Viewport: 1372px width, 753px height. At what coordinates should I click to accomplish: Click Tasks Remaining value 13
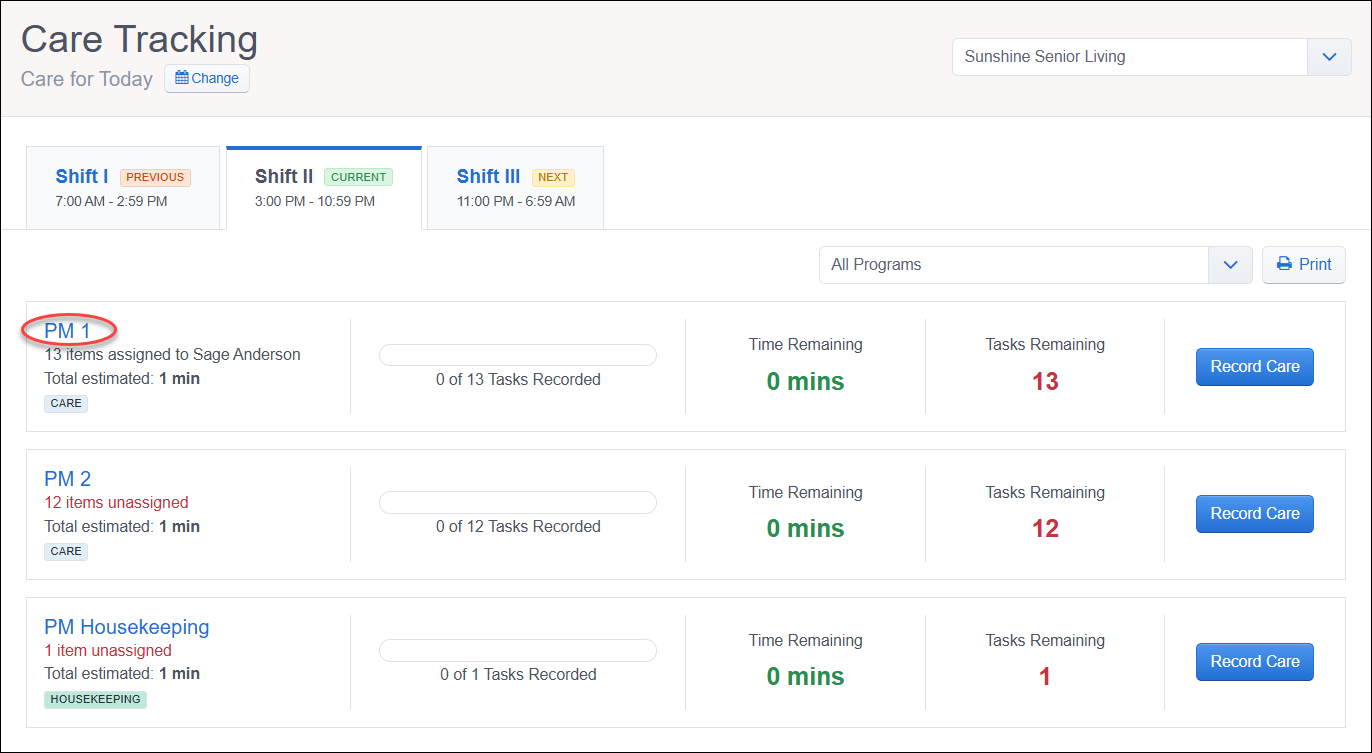click(1045, 381)
